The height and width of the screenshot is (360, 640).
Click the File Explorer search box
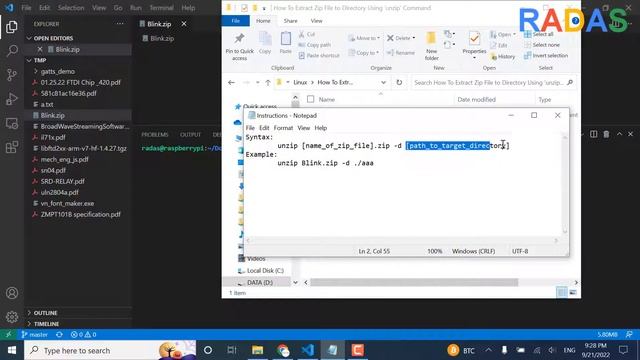(x=493, y=82)
